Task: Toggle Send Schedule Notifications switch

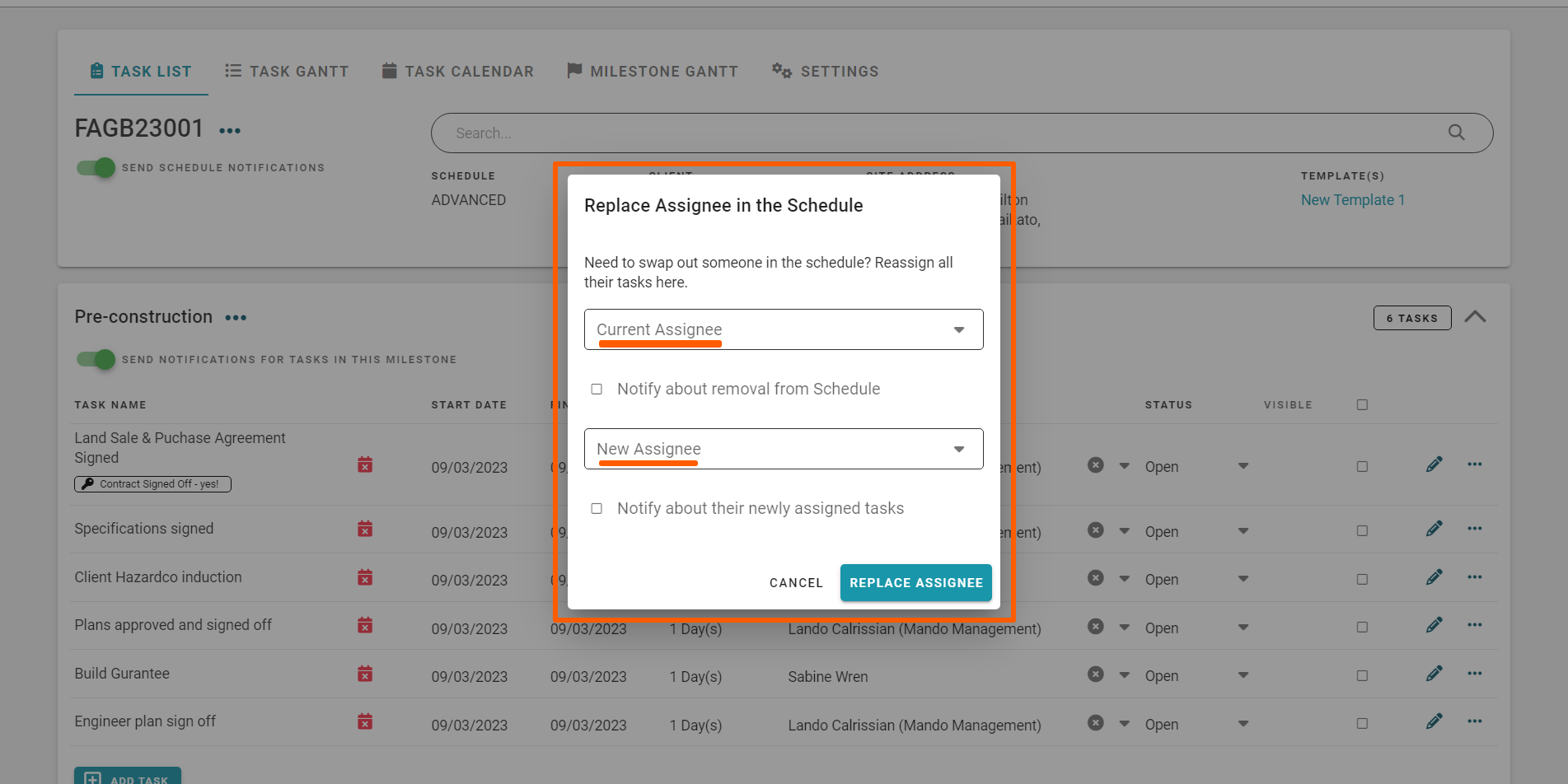Action: click(96, 168)
